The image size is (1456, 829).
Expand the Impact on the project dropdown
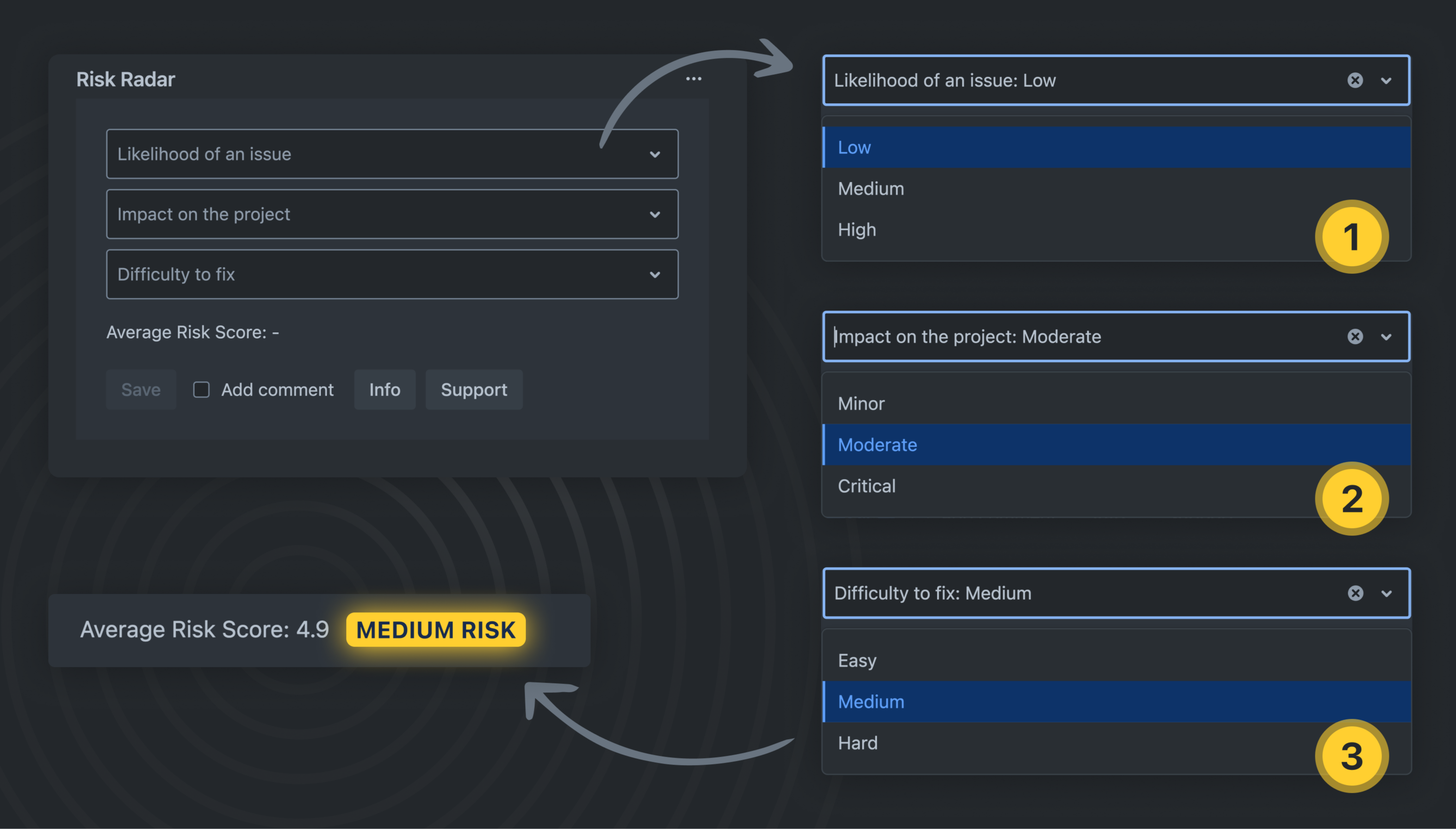tap(655, 215)
